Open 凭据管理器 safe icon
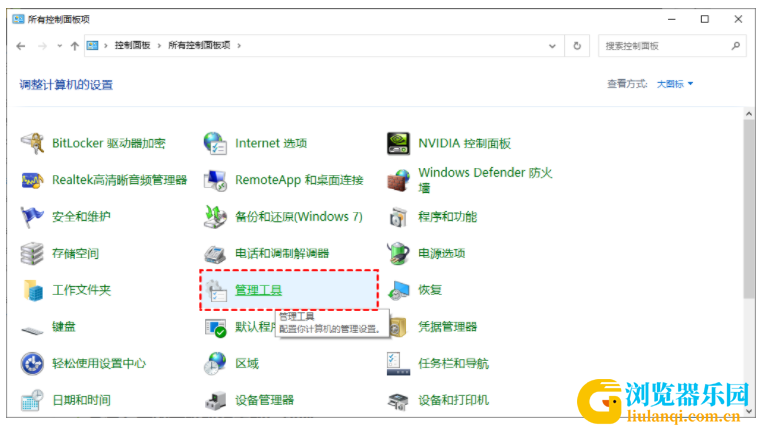 [x=398, y=327]
